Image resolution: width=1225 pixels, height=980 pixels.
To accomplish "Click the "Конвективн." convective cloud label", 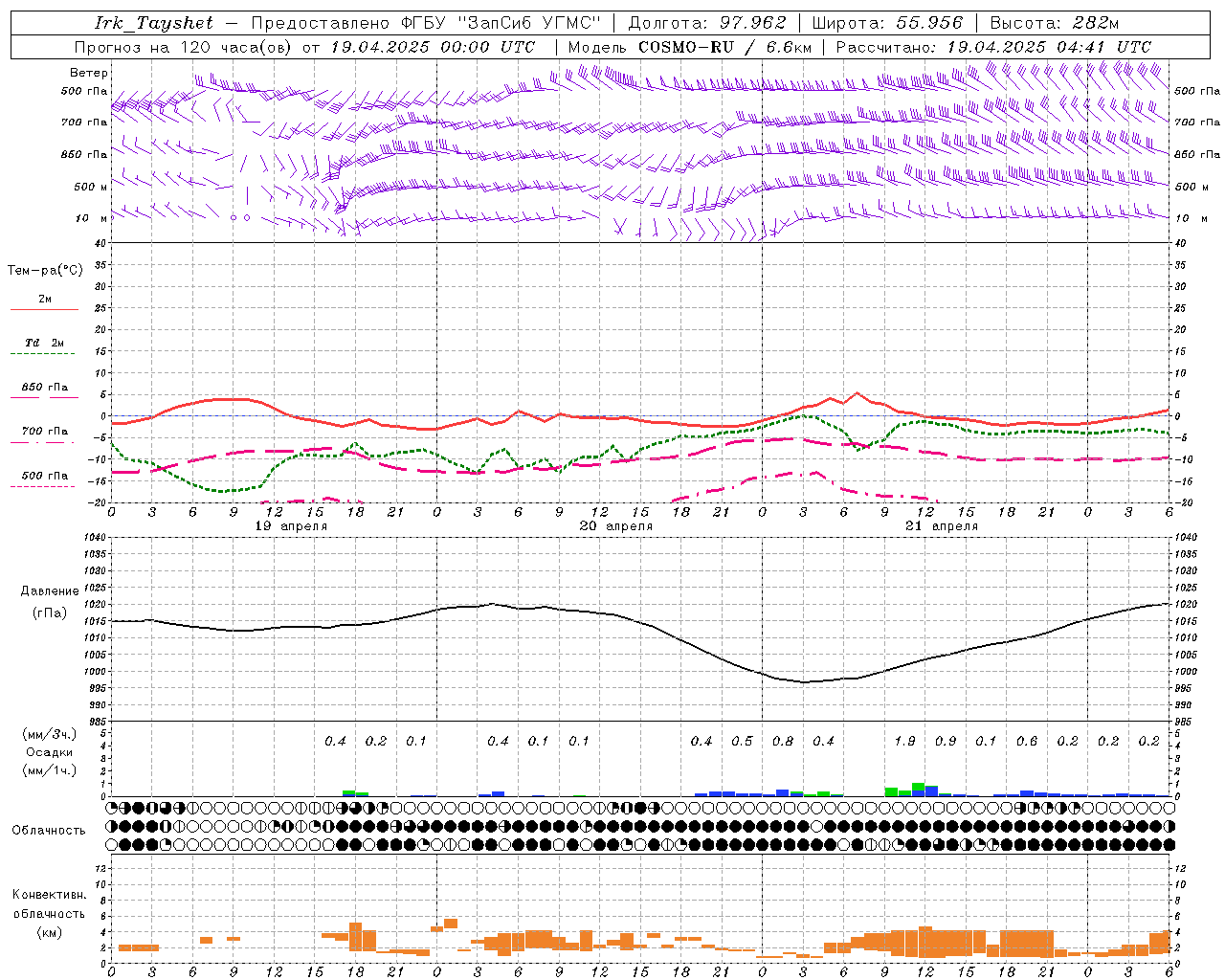I will pyautogui.click(x=50, y=895).
